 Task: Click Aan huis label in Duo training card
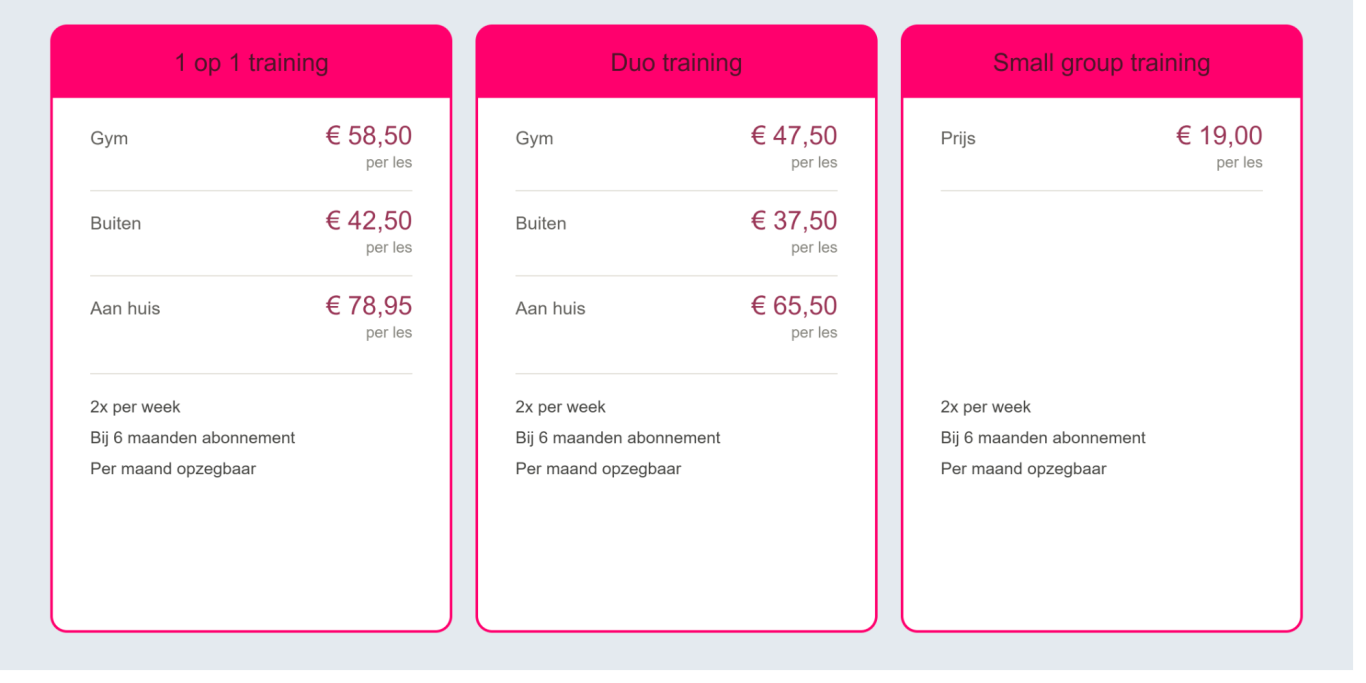point(550,309)
